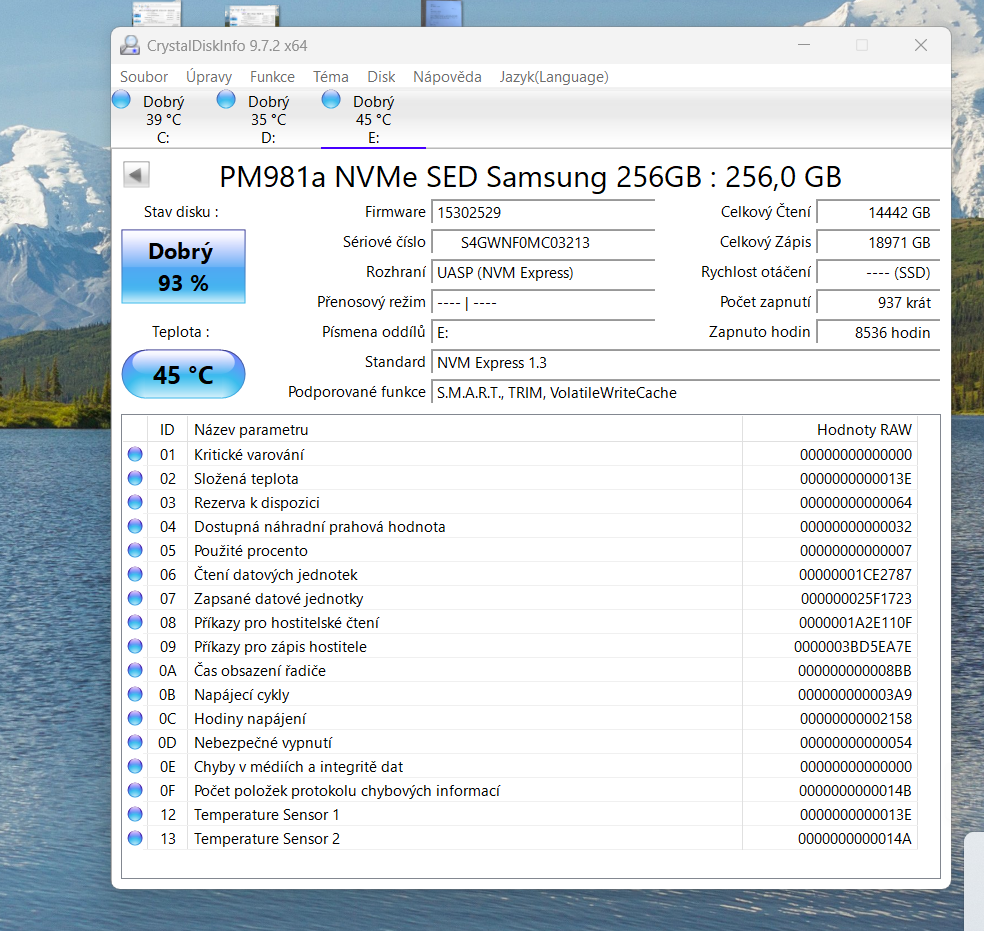
Task: Click the blue status dot beside Složená teplota
Action: 135,478
